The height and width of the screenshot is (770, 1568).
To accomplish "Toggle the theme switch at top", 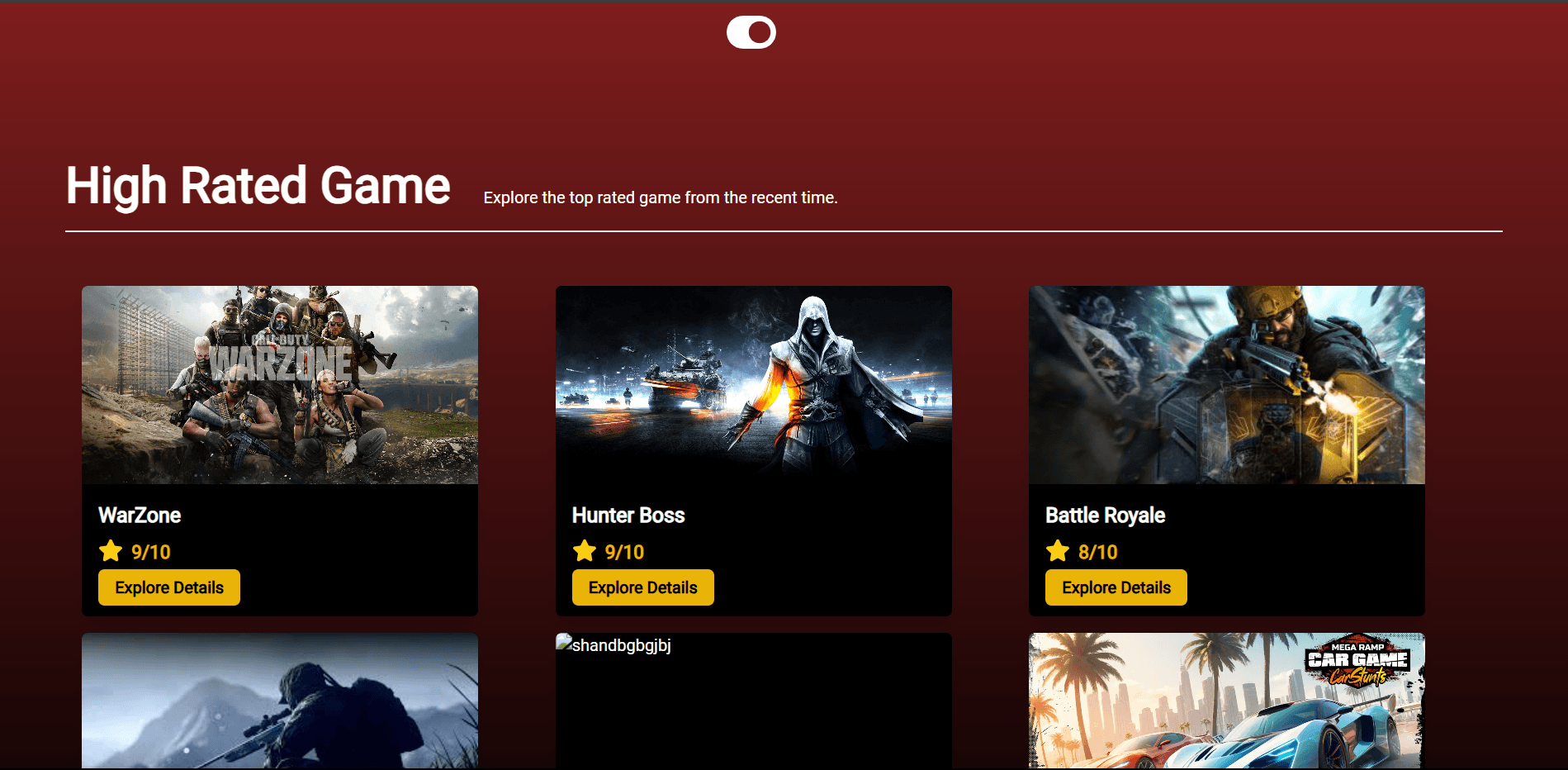I will [x=751, y=32].
